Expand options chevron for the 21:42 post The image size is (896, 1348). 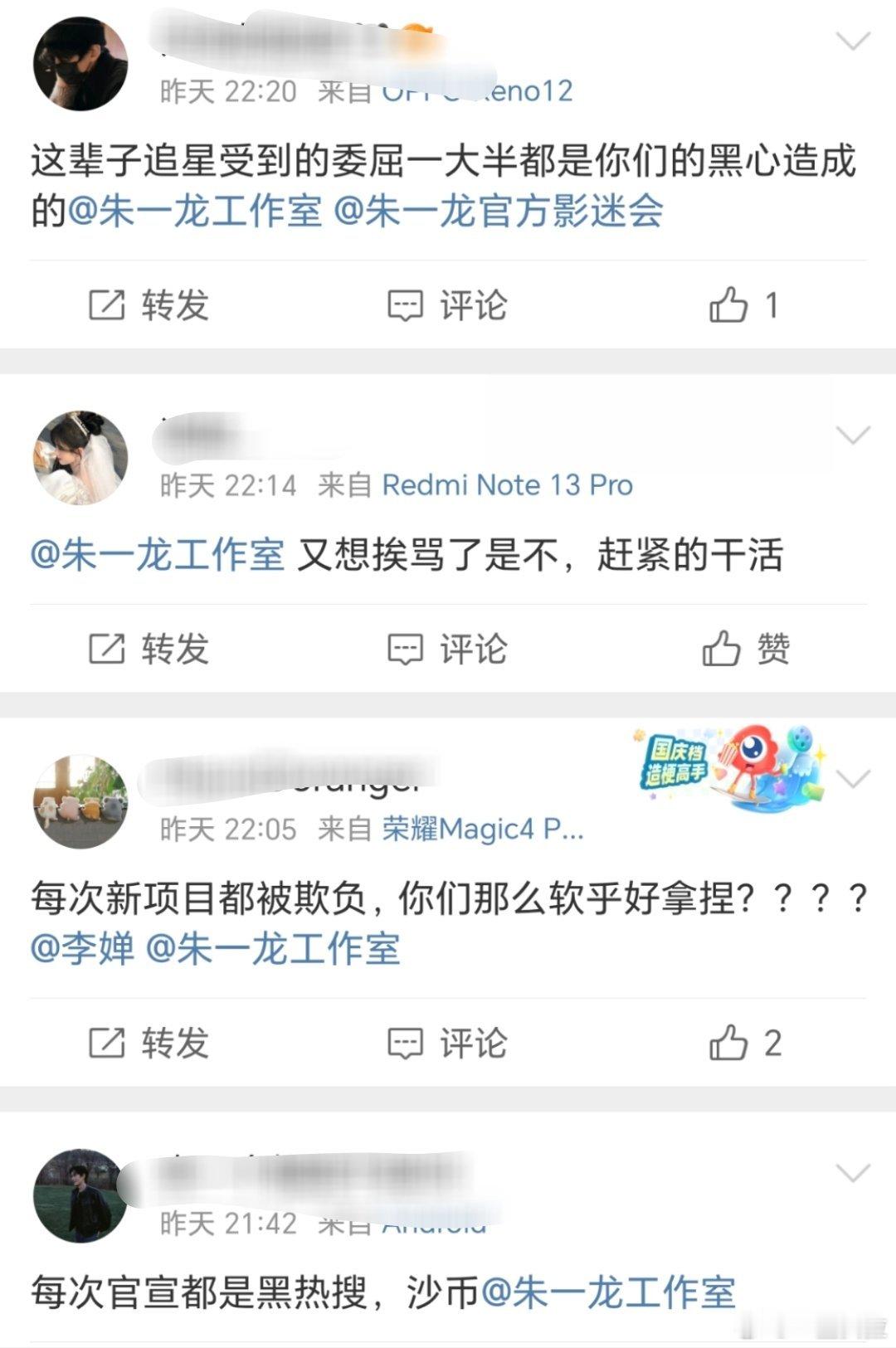point(853,1172)
